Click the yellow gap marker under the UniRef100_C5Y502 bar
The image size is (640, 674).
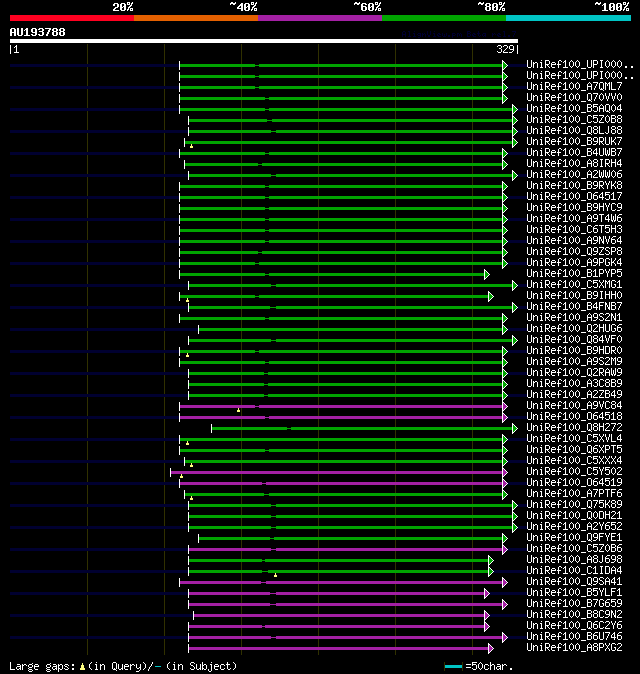pyautogui.click(x=181, y=476)
